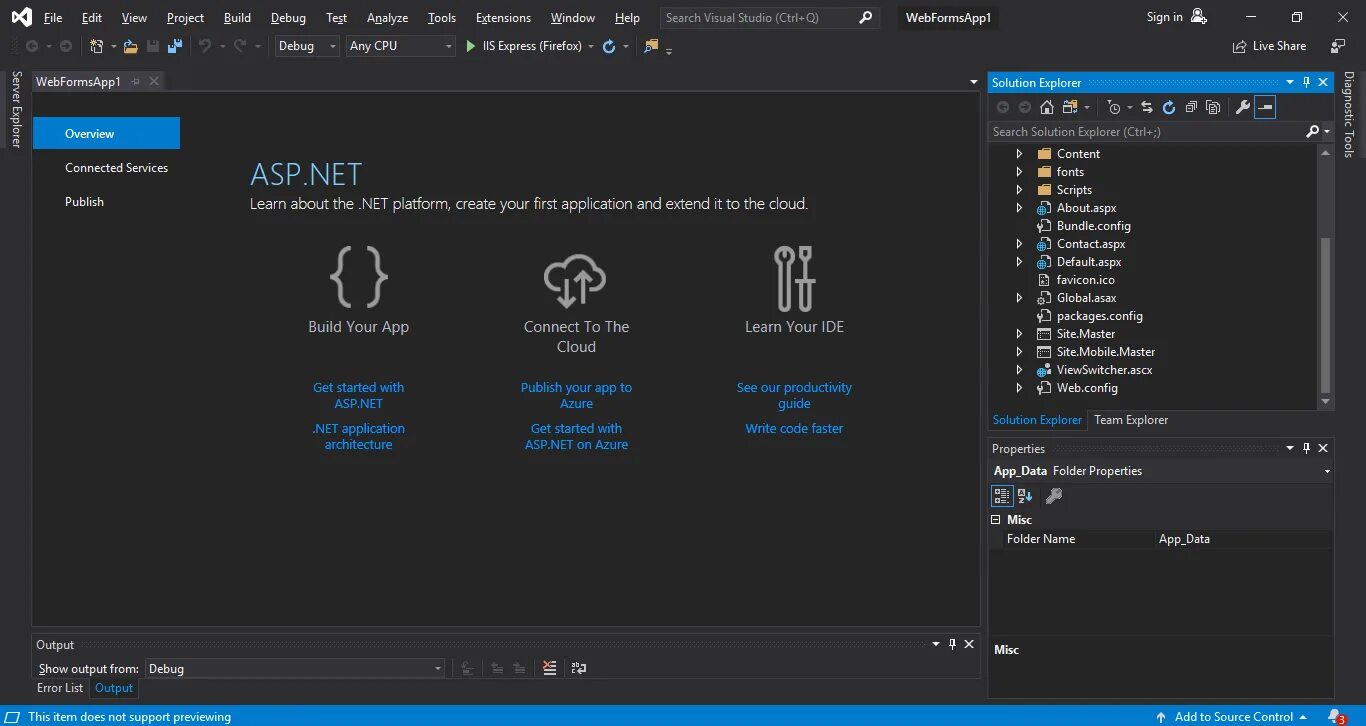Click the Solution Explorer Home icon
This screenshot has height=726, width=1366.
[x=1046, y=107]
